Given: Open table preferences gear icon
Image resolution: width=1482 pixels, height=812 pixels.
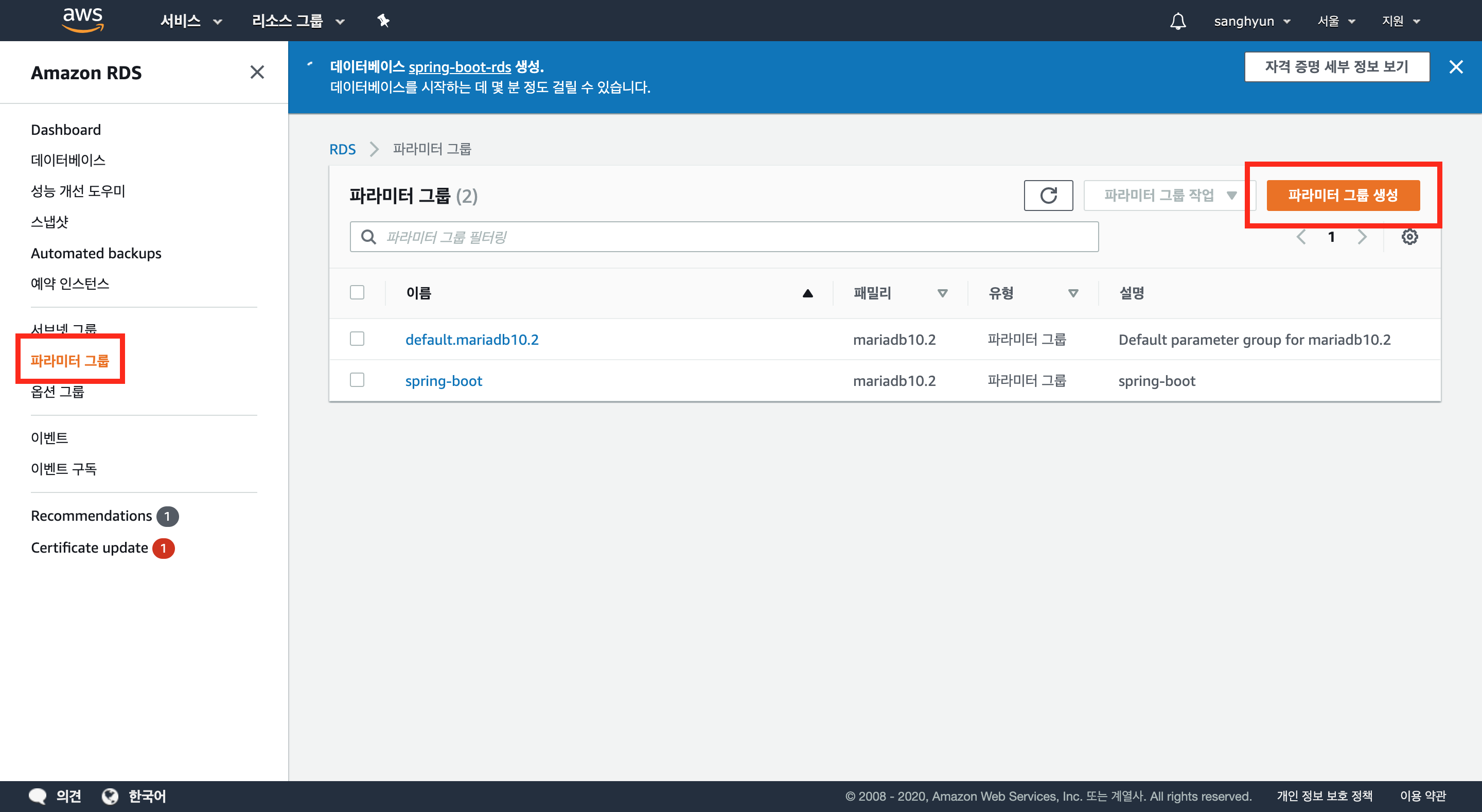Looking at the screenshot, I should [1409, 237].
